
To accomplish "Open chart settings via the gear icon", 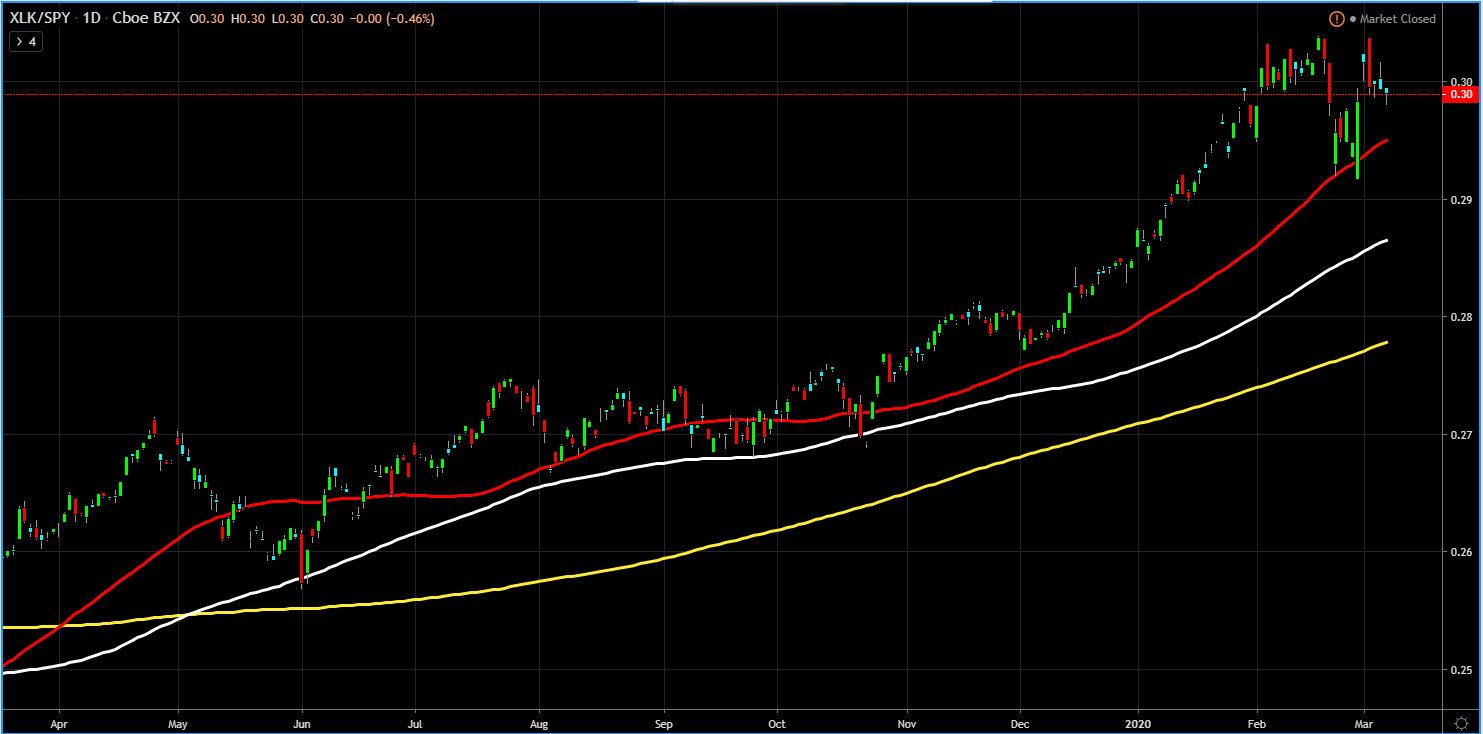I will [x=1460, y=720].
